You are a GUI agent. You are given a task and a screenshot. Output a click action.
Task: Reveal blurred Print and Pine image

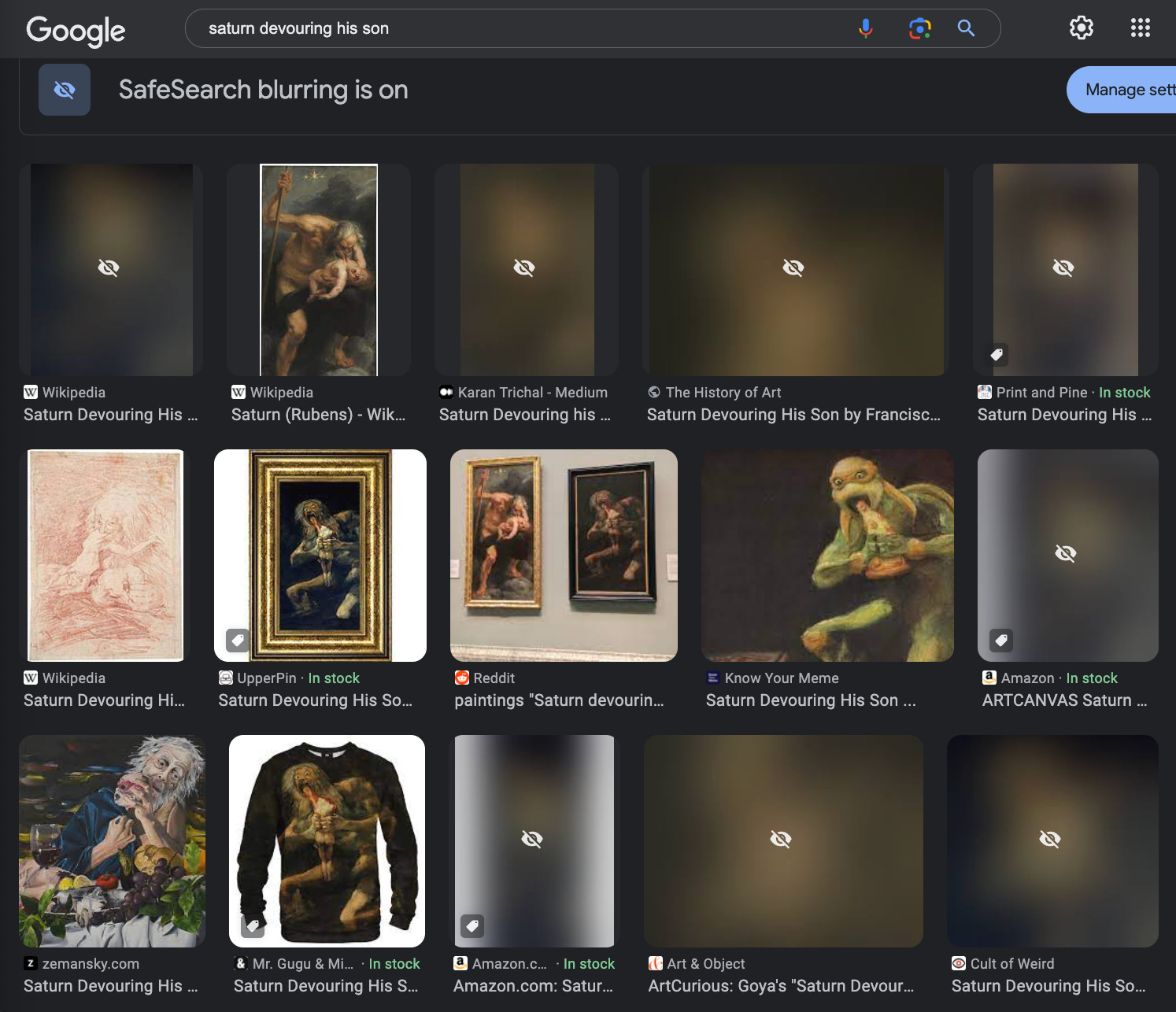click(1063, 268)
